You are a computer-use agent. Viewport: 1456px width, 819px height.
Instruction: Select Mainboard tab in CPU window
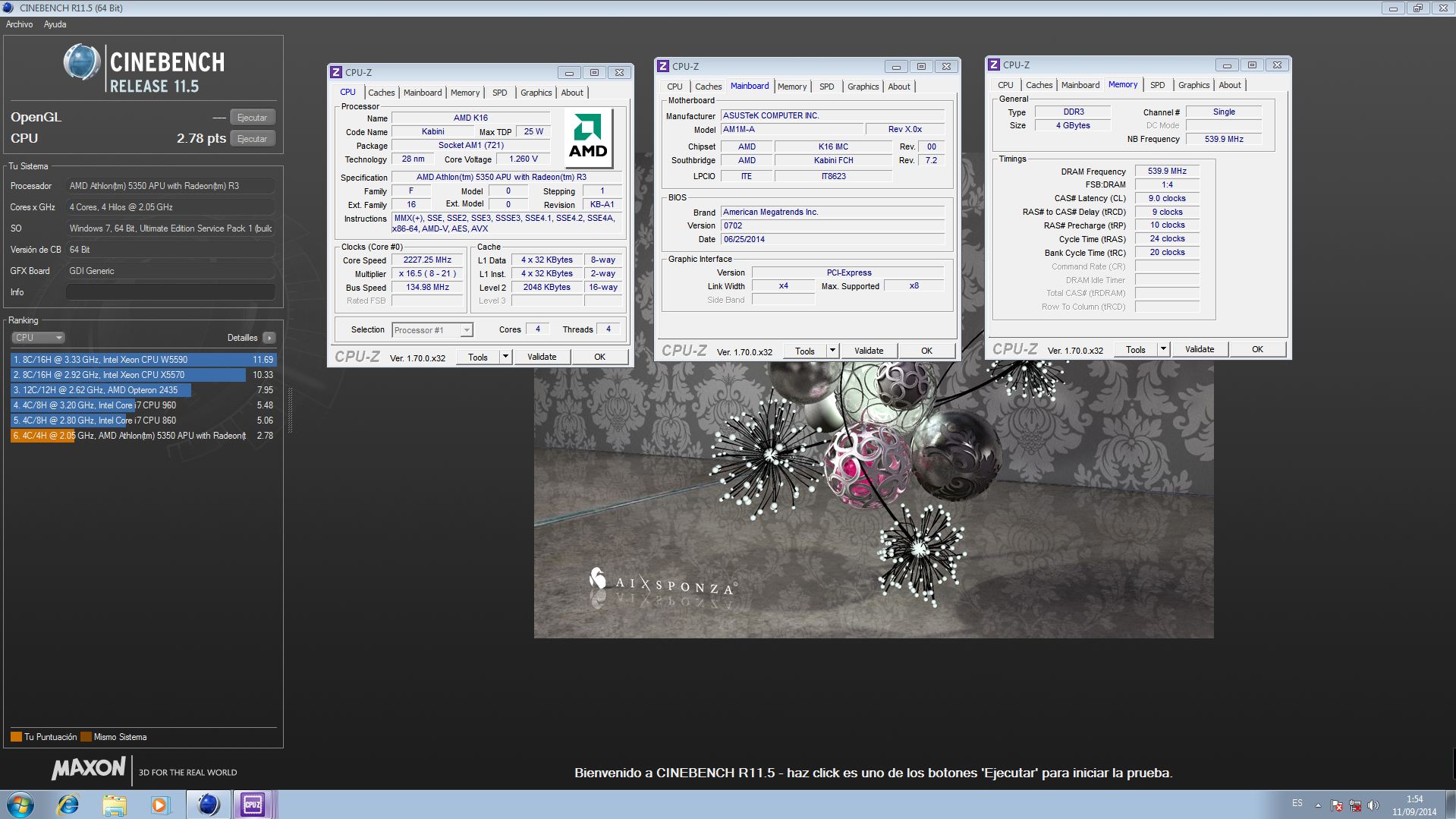coord(423,93)
